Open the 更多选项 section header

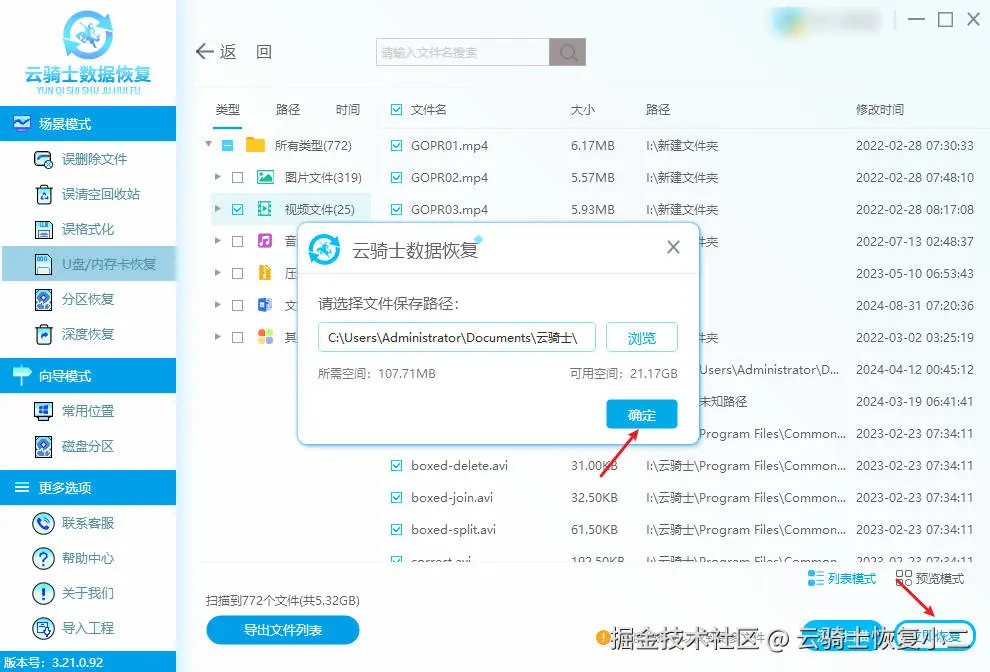coord(88,488)
